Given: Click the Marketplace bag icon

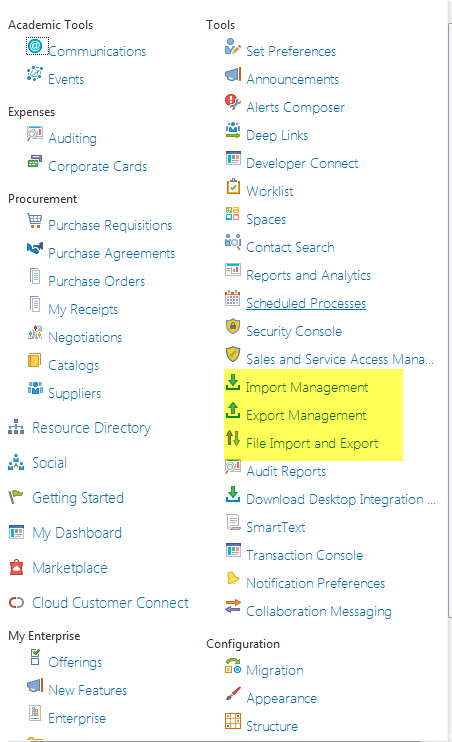Looking at the screenshot, I should (16, 567).
